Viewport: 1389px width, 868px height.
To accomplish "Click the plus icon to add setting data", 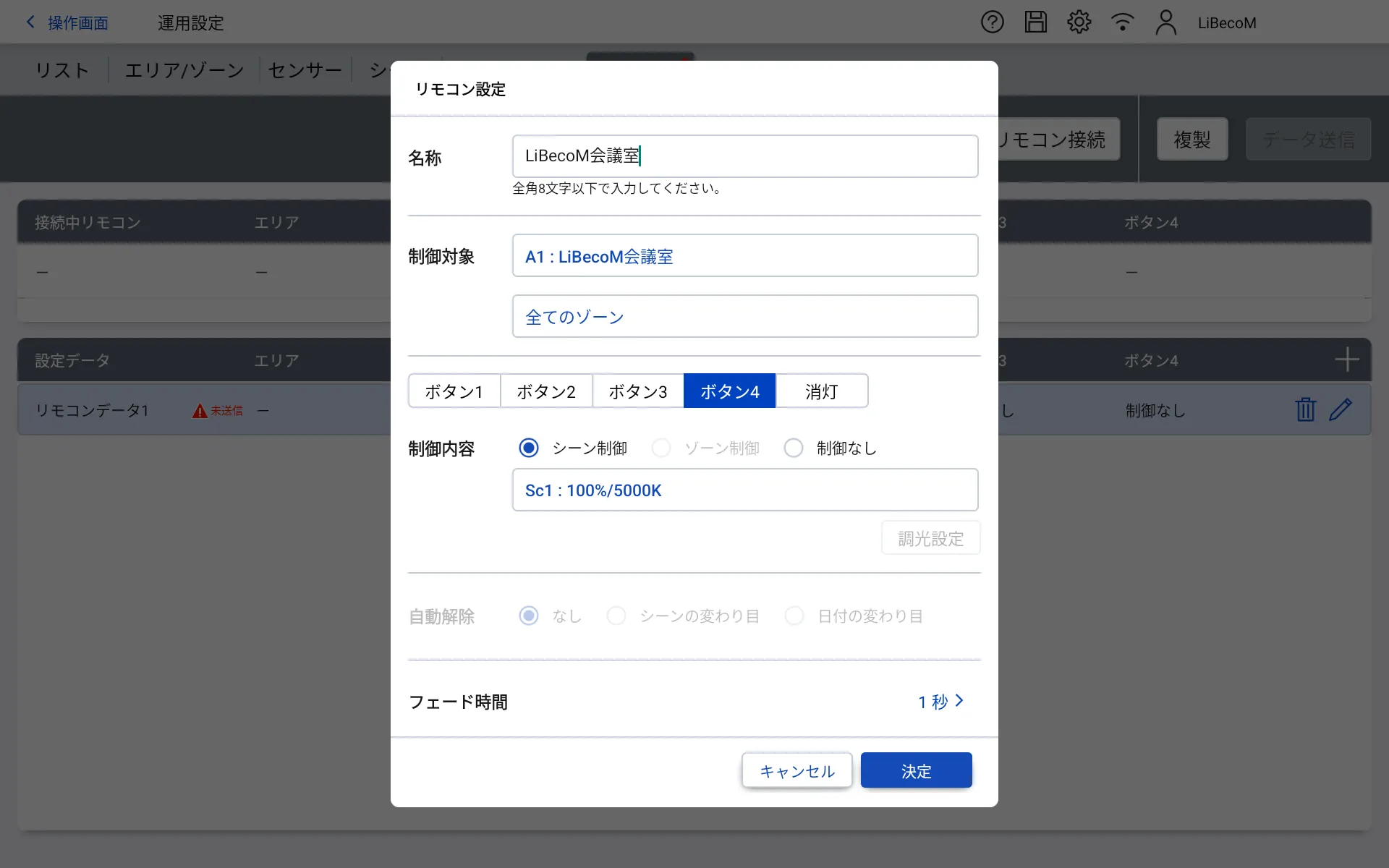I will tap(1346, 359).
